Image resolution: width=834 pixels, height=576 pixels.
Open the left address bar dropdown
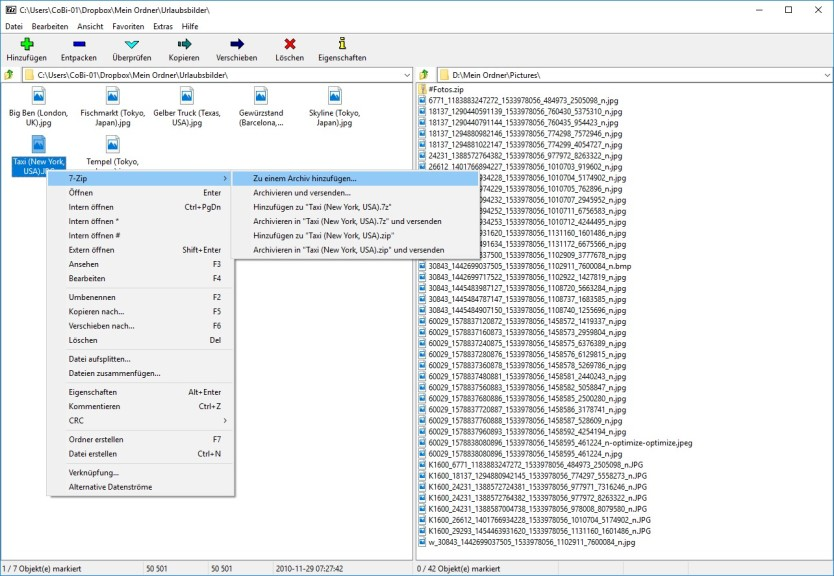[405, 74]
